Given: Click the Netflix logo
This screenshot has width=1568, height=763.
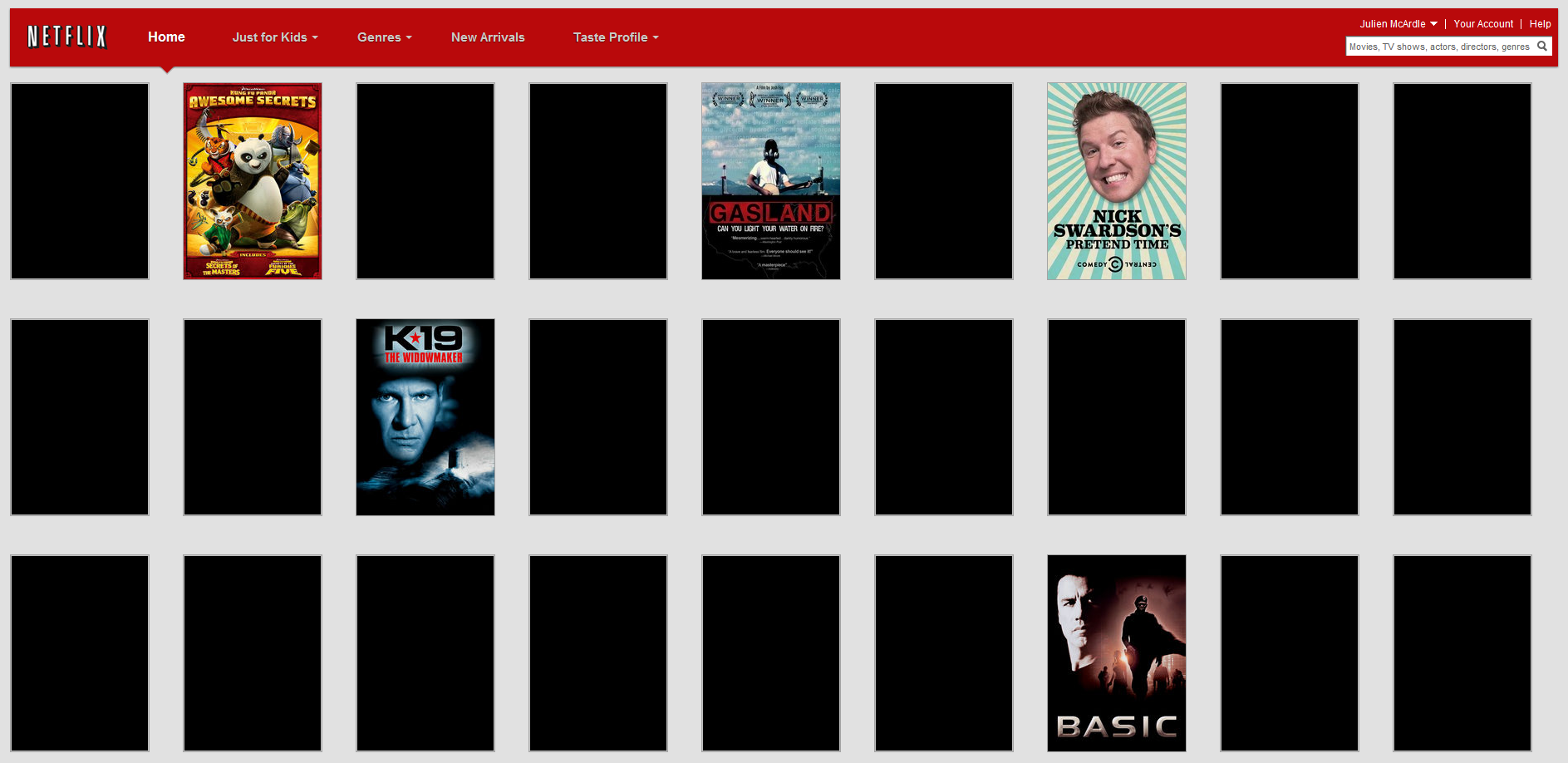Looking at the screenshot, I should coord(67,37).
